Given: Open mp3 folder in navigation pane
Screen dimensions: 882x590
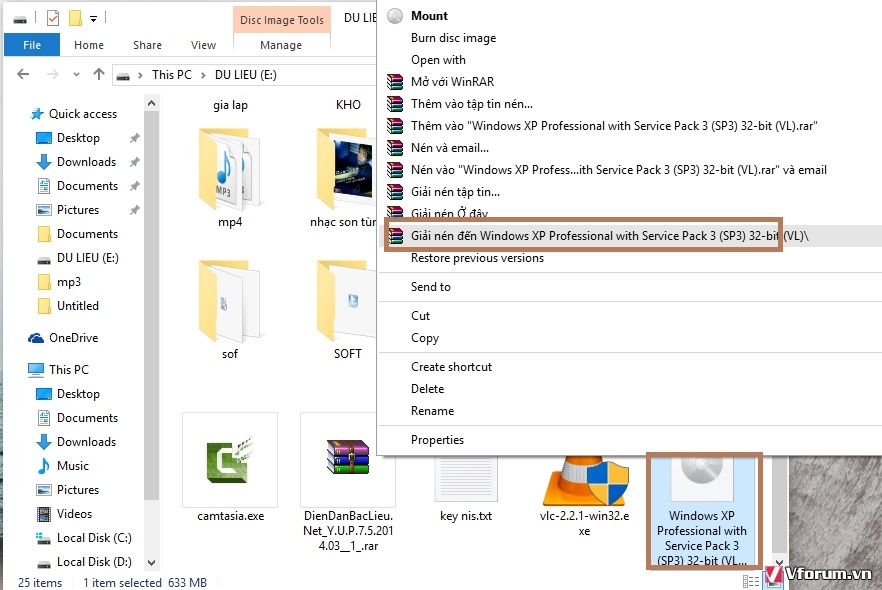Looking at the screenshot, I should coord(69,282).
